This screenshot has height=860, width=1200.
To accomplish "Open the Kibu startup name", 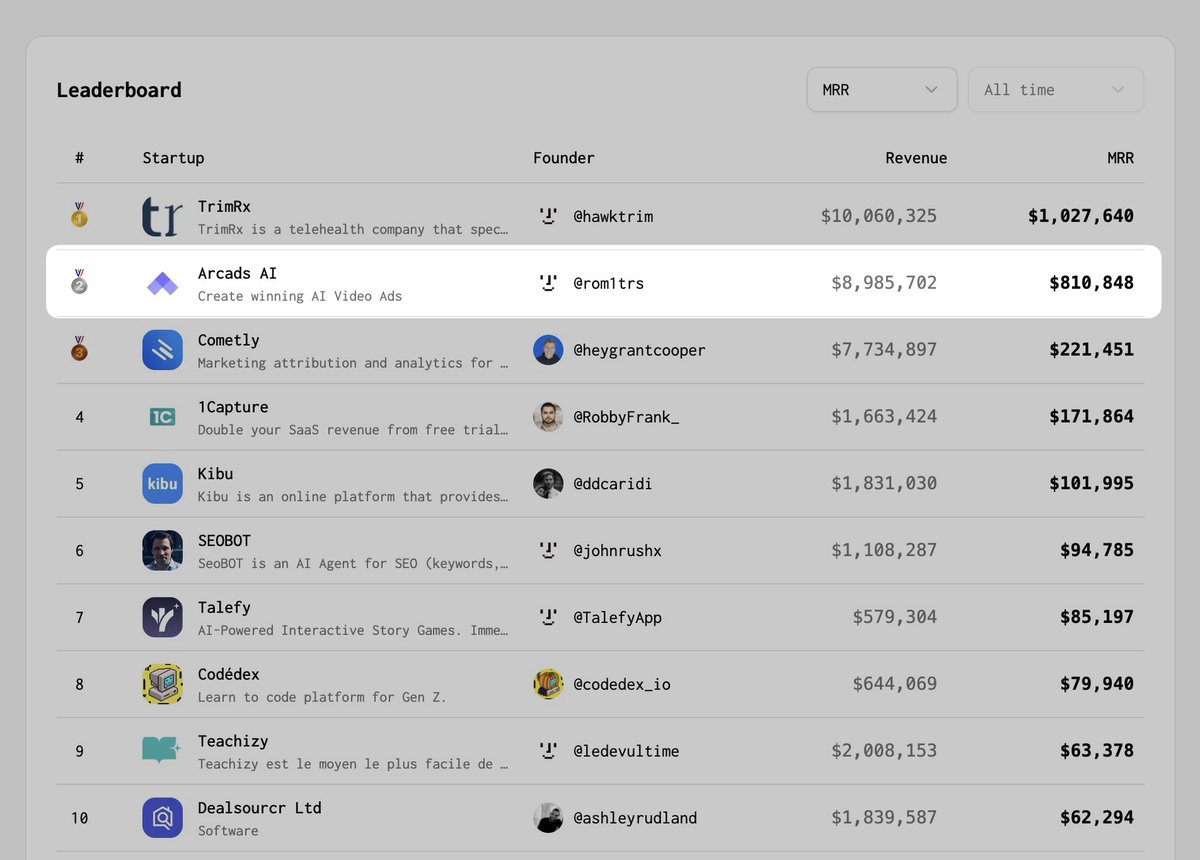I will [215, 474].
